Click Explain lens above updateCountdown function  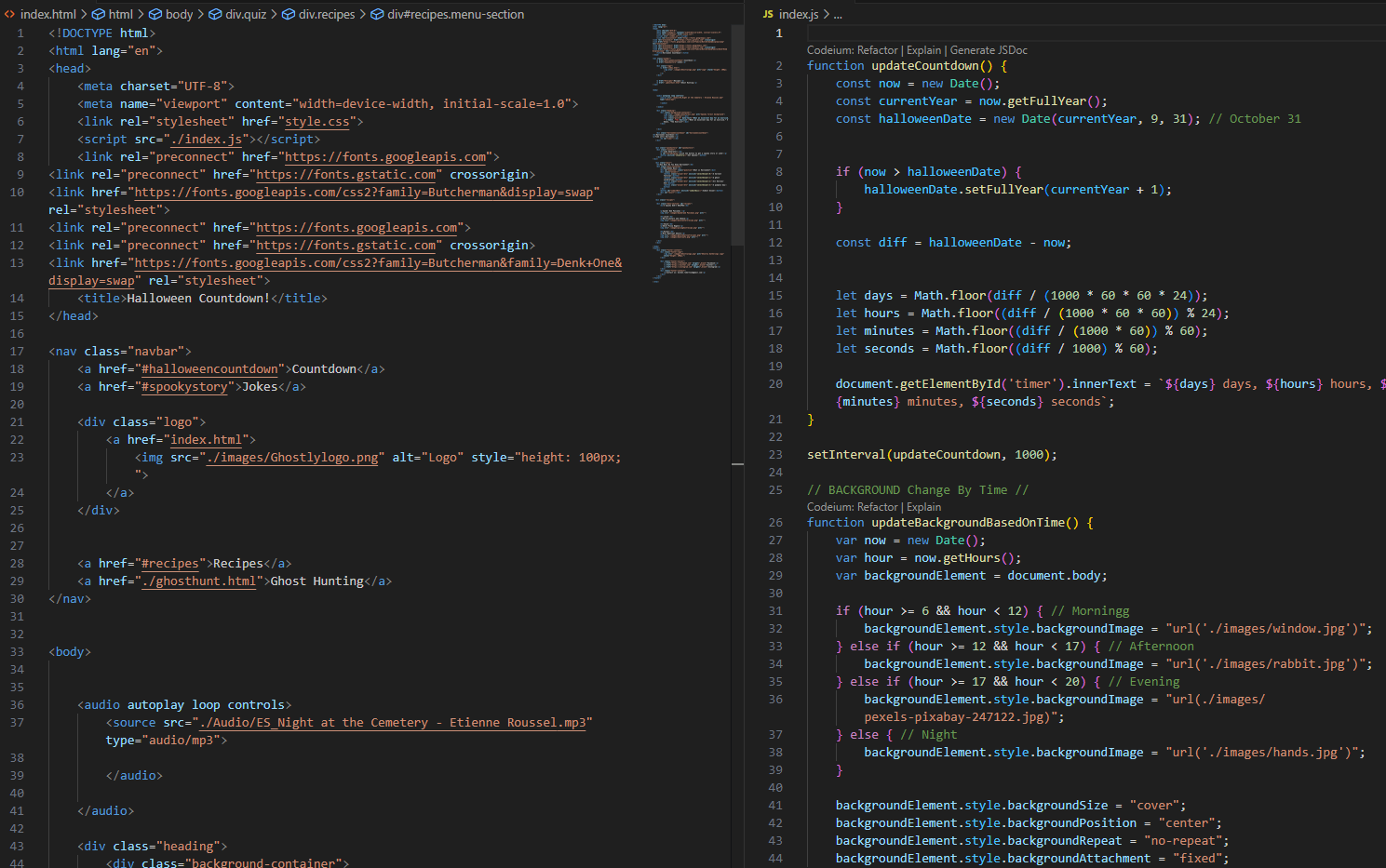[x=923, y=50]
